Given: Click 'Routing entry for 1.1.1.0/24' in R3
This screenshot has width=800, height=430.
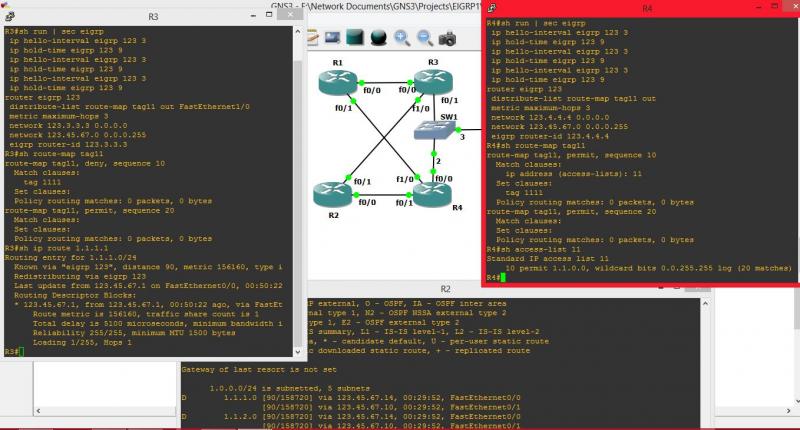Looking at the screenshot, I should tap(70, 258).
